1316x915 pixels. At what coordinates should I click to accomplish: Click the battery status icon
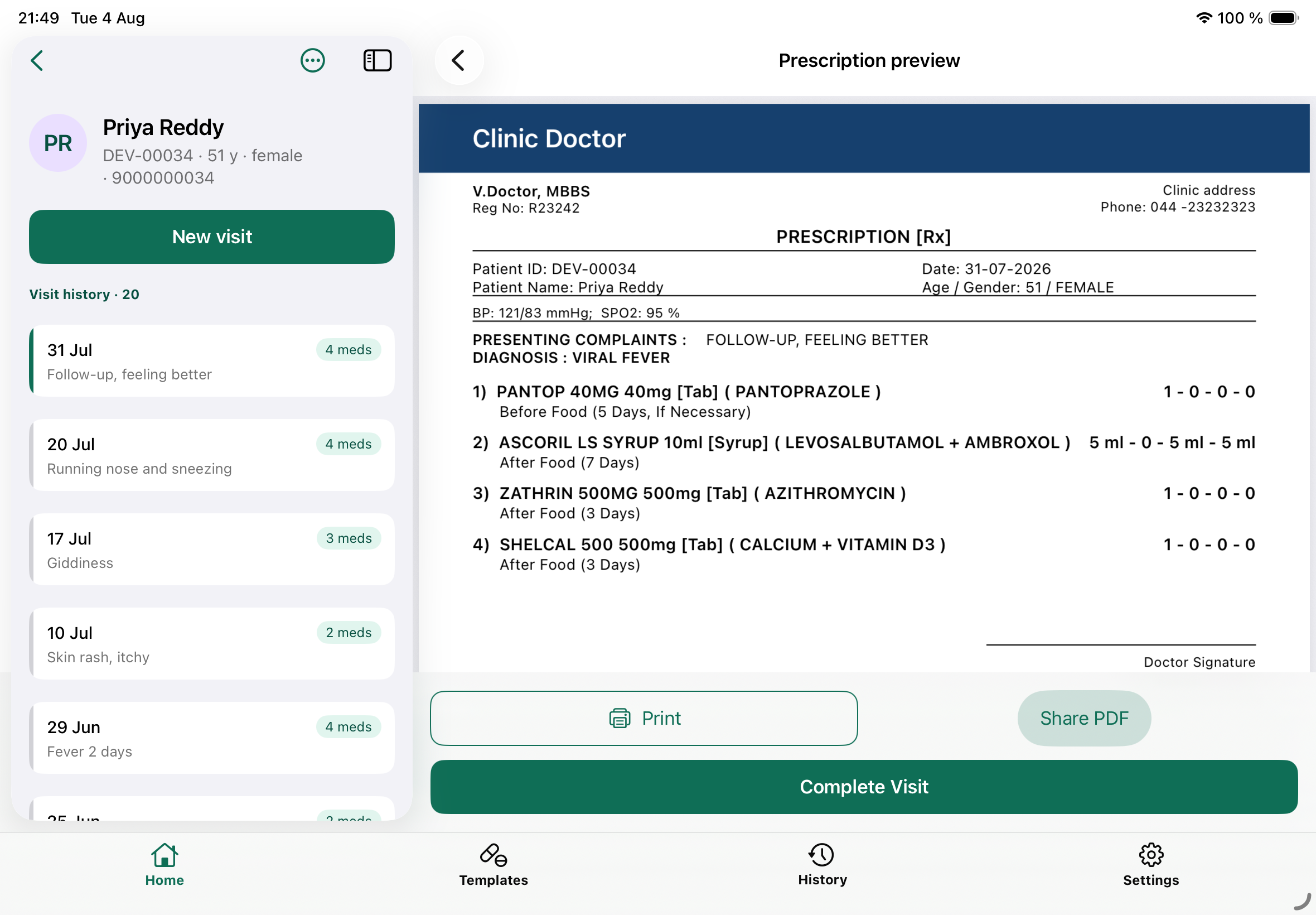pos(1283,18)
